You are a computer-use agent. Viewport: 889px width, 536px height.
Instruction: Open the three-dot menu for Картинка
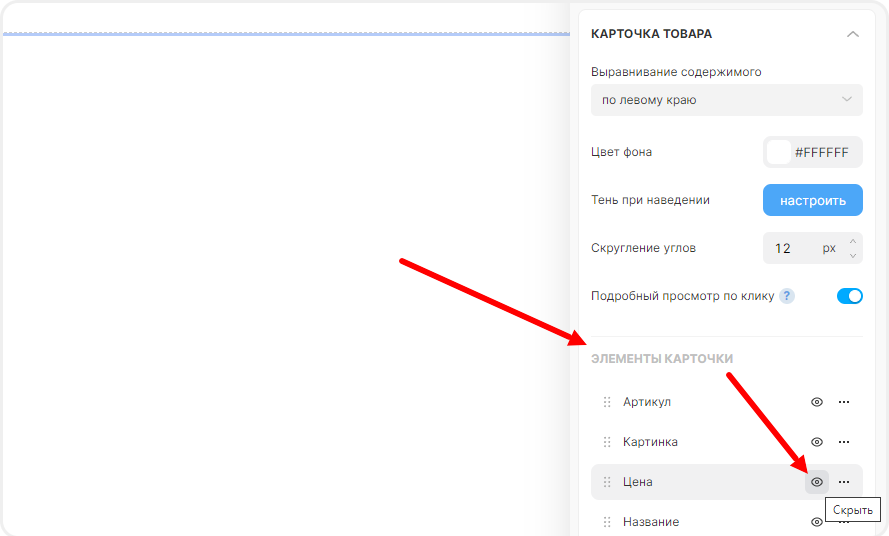[844, 442]
